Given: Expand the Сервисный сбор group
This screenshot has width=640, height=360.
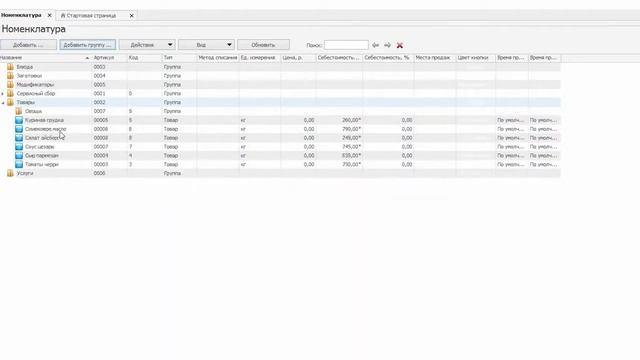Looking at the screenshot, I should tap(3, 94).
